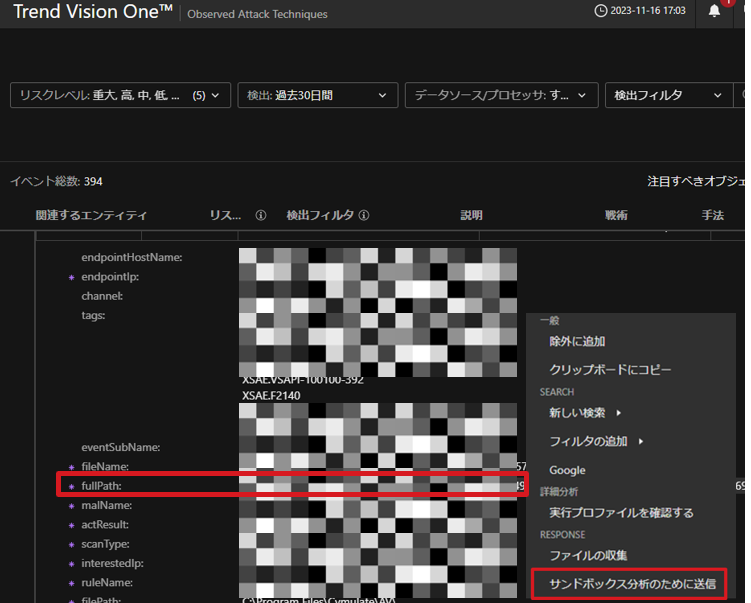Click the diamond icon beside fileName
Image resolution: width=751 pixels, height=603 pixels.
pos(71,467)
